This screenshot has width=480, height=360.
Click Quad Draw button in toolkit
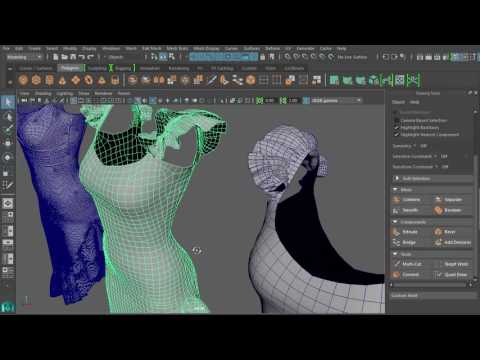[x=452, y=275]
